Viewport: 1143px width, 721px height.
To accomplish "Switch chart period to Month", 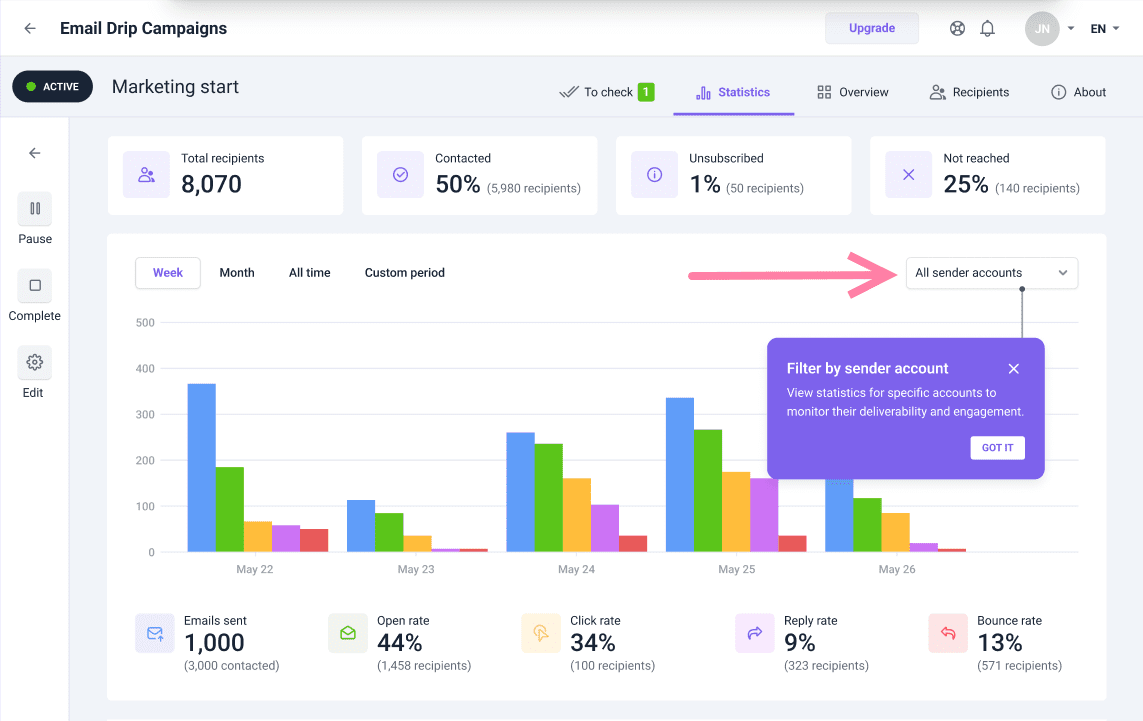I will point(237,273).
